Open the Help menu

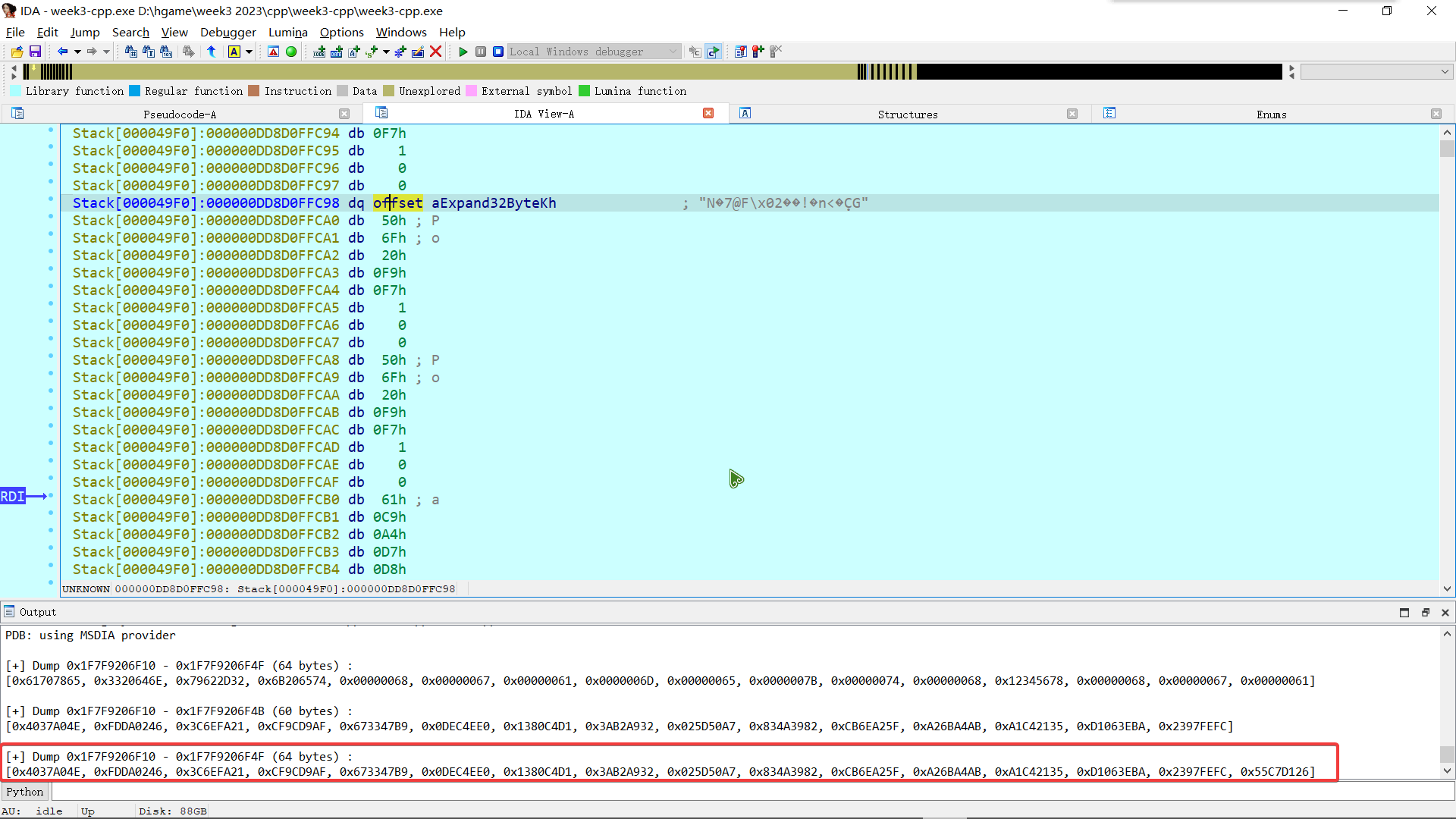point(452,32)
